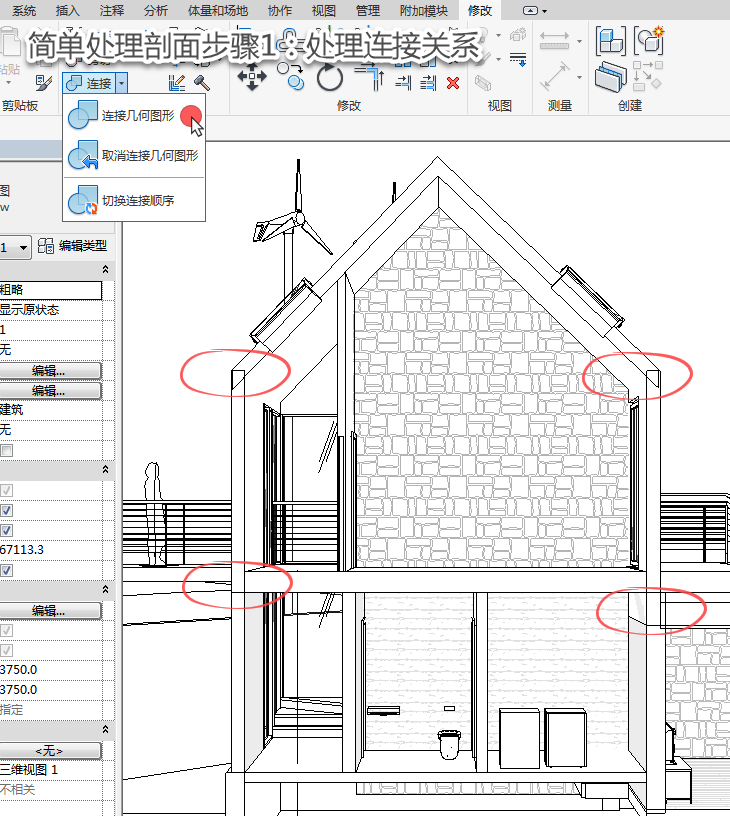
Task: Click the 取消连接几何图形 icon with blue arrow
Action: click(83, 155)
